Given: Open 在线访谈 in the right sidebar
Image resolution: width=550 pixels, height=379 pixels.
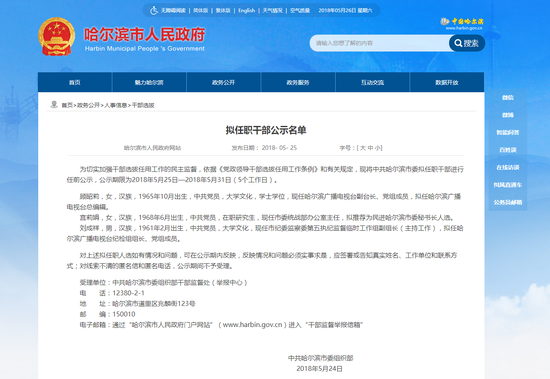Looking at the screenshot, I should [508, 168].
